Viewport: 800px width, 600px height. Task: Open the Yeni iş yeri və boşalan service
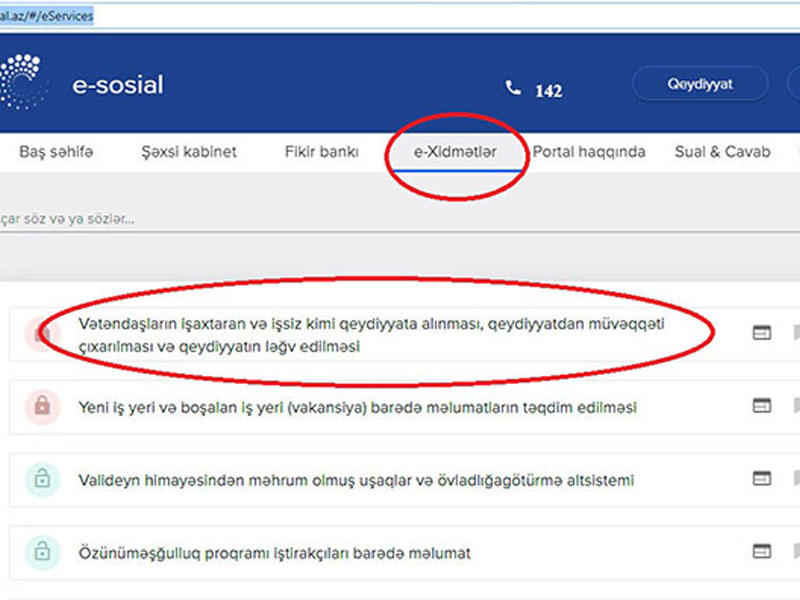click(357, 407)
